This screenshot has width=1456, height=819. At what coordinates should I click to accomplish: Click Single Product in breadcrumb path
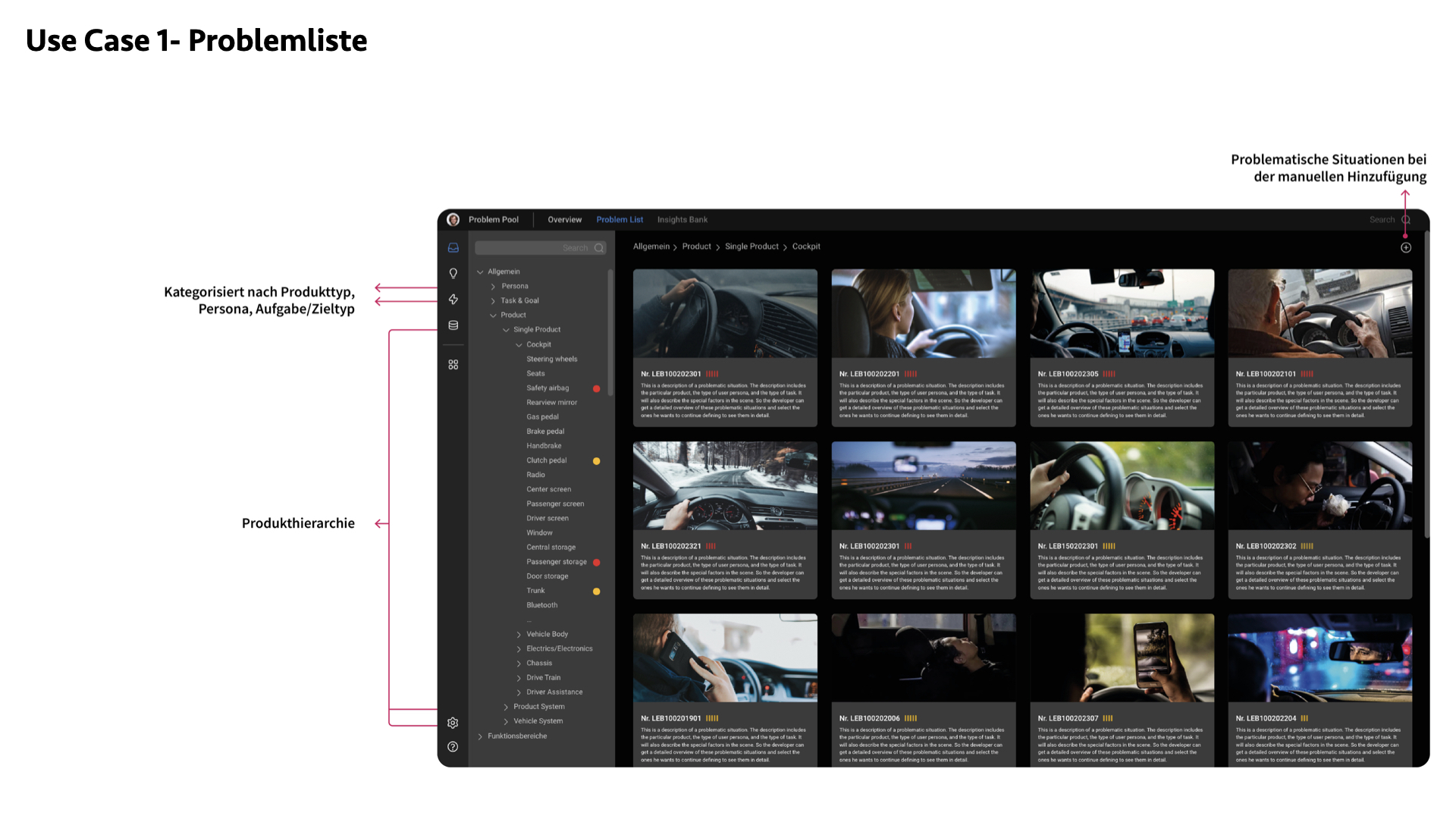[x=751, y=246]
